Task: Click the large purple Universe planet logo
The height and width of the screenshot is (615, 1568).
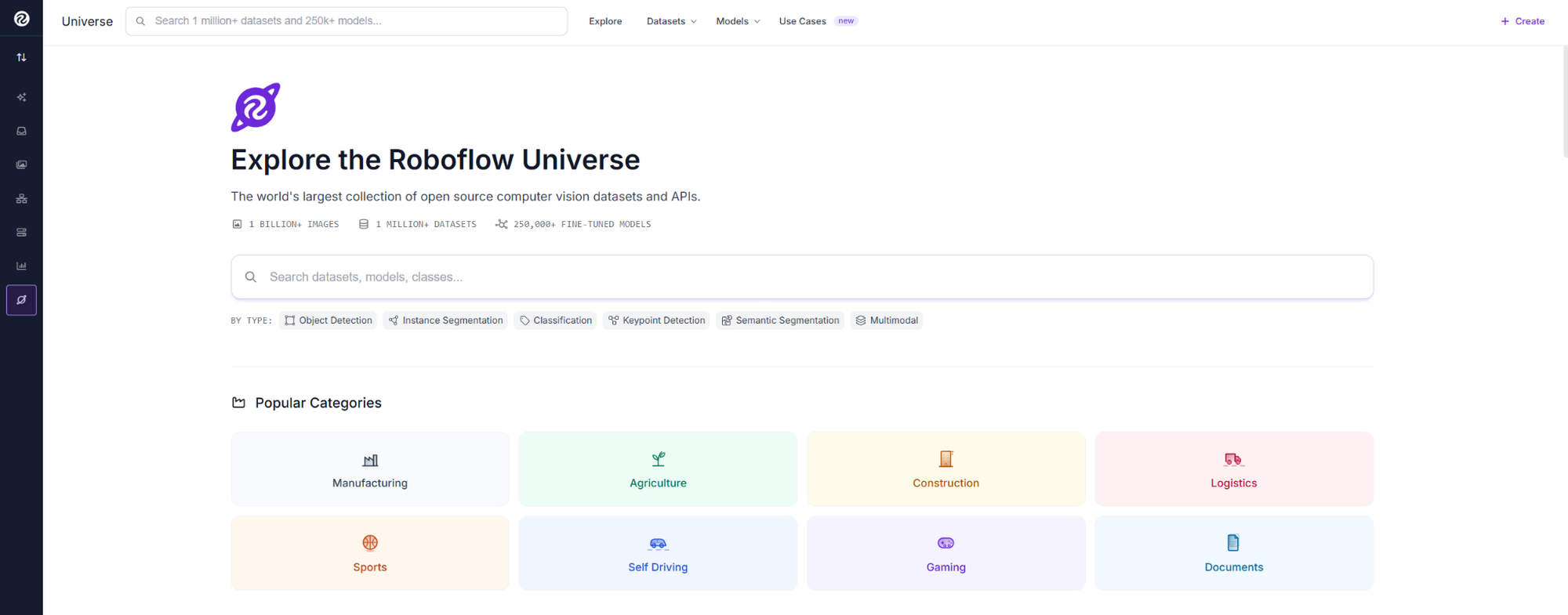Action: click(x=256, y=107)
